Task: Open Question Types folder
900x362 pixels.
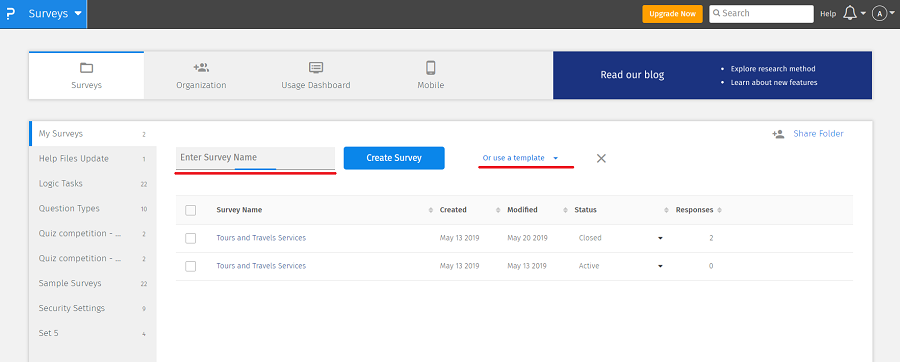Action: tap(92, 209)
